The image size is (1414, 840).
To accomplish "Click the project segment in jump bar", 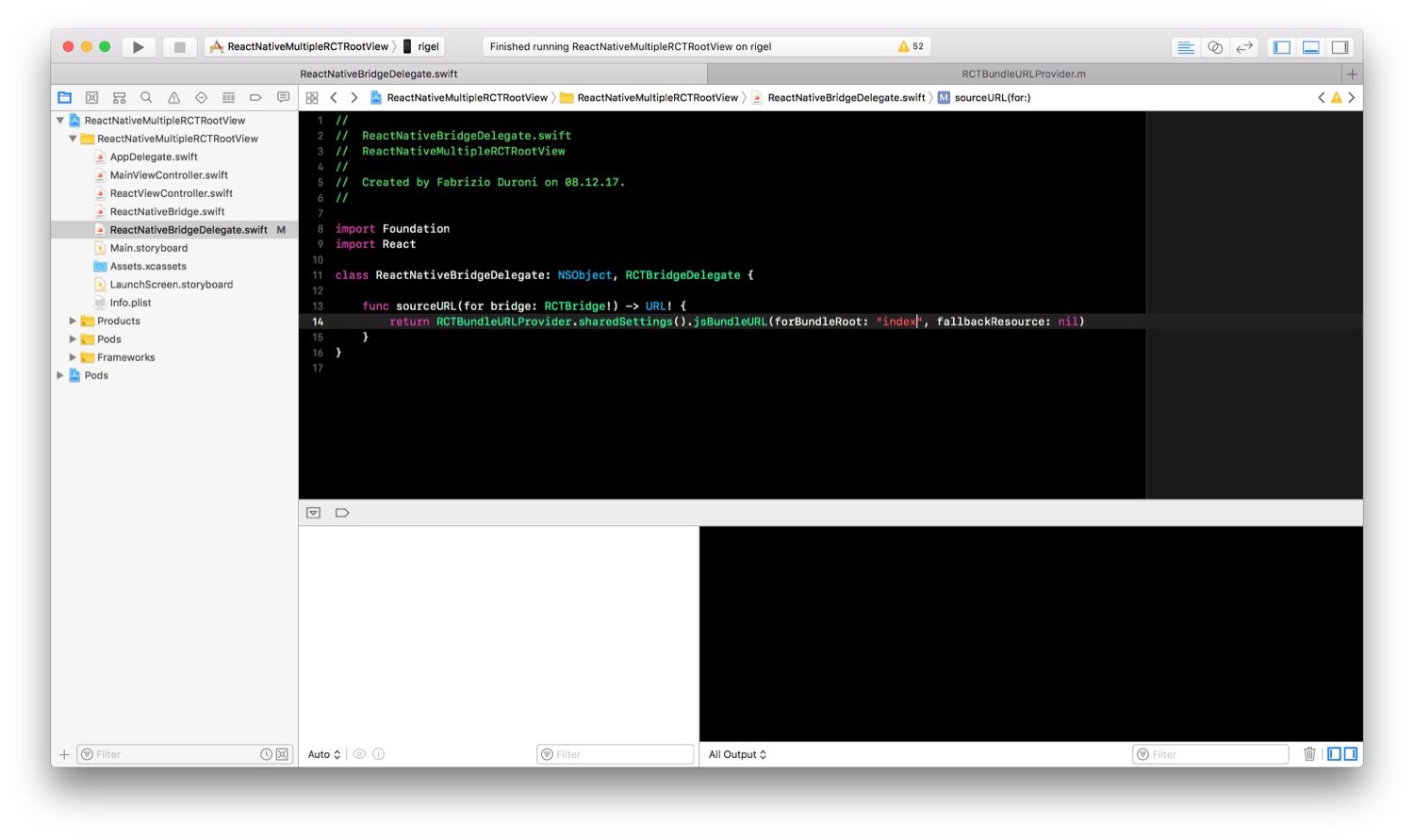I will [x=459, y=97].
